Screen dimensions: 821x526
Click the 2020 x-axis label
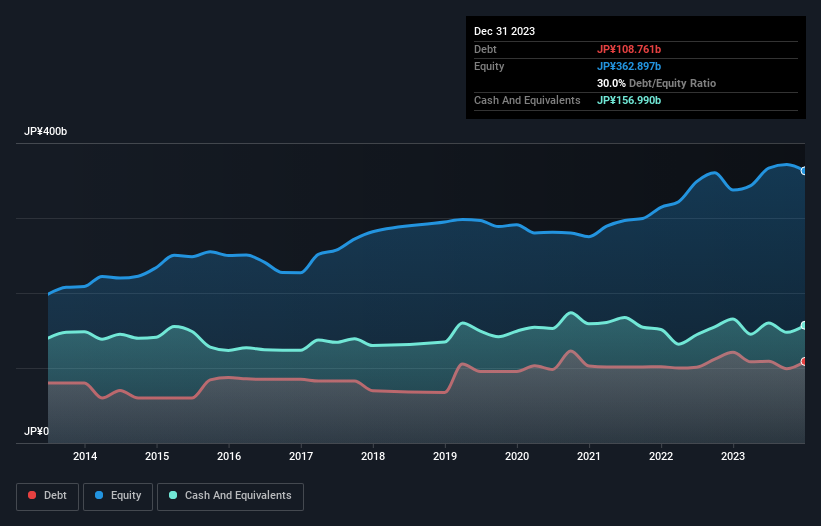517,456
